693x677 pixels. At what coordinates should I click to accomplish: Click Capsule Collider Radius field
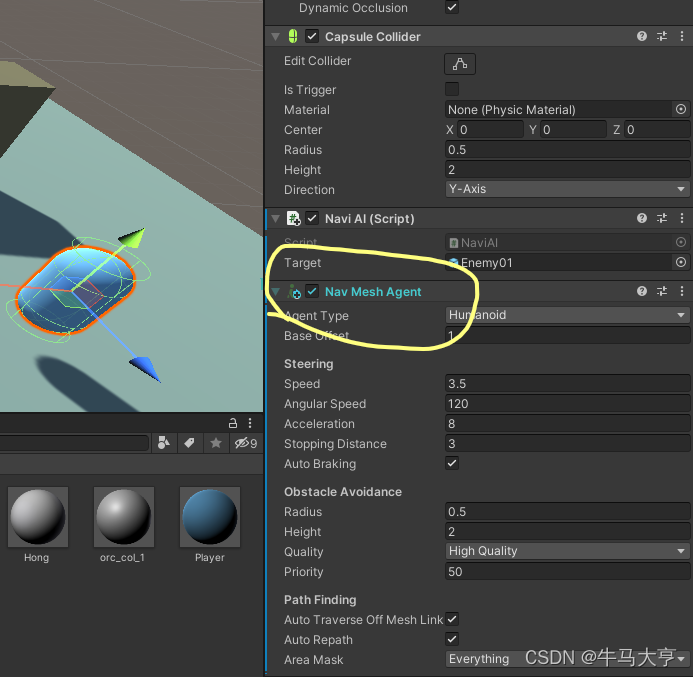point(567,149)
